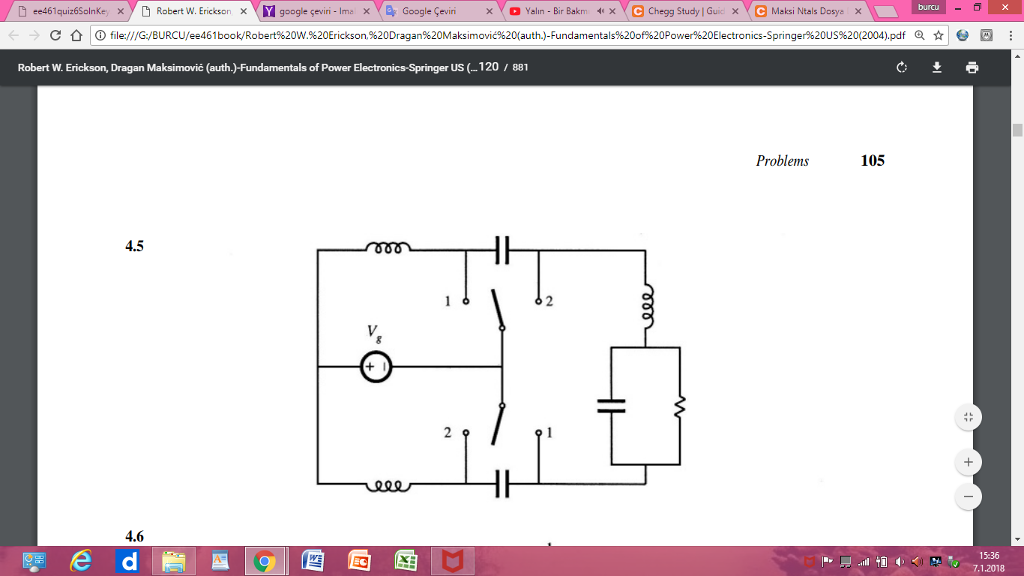Click the extension icon beside the globe
This screenshot has height=576, width=1024.
987,35
